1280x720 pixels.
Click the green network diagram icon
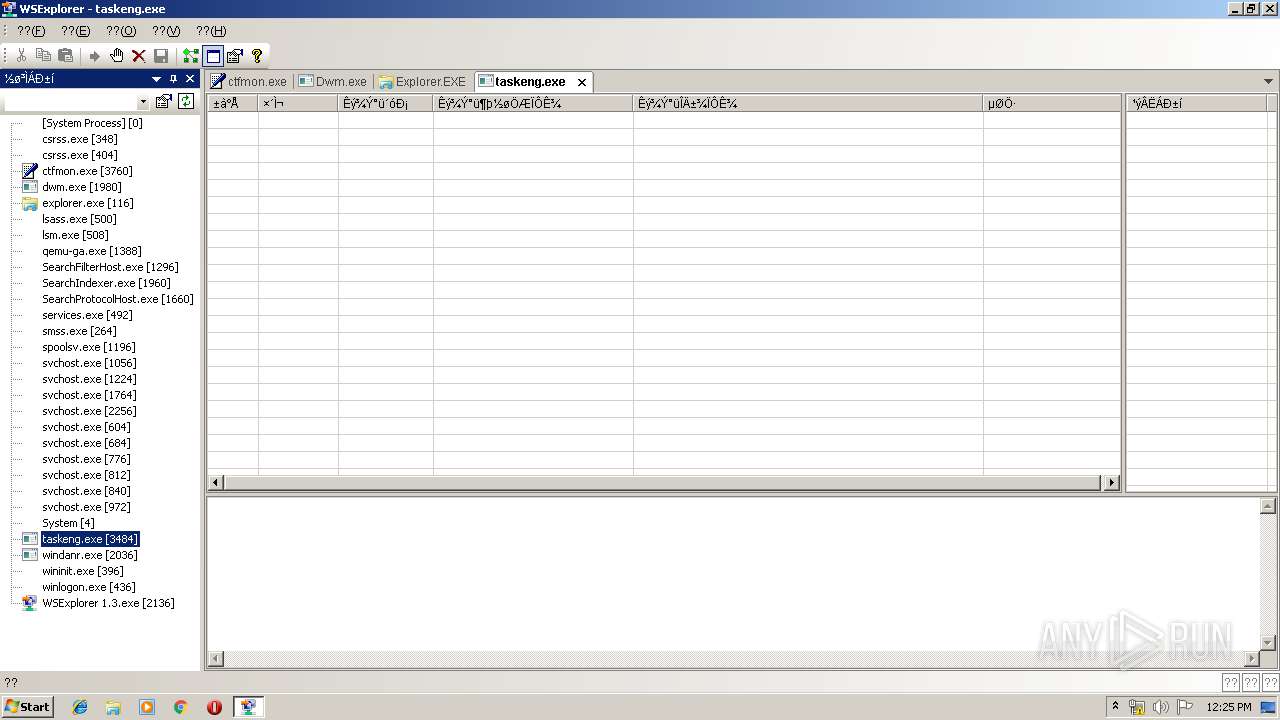click(190, 56)
